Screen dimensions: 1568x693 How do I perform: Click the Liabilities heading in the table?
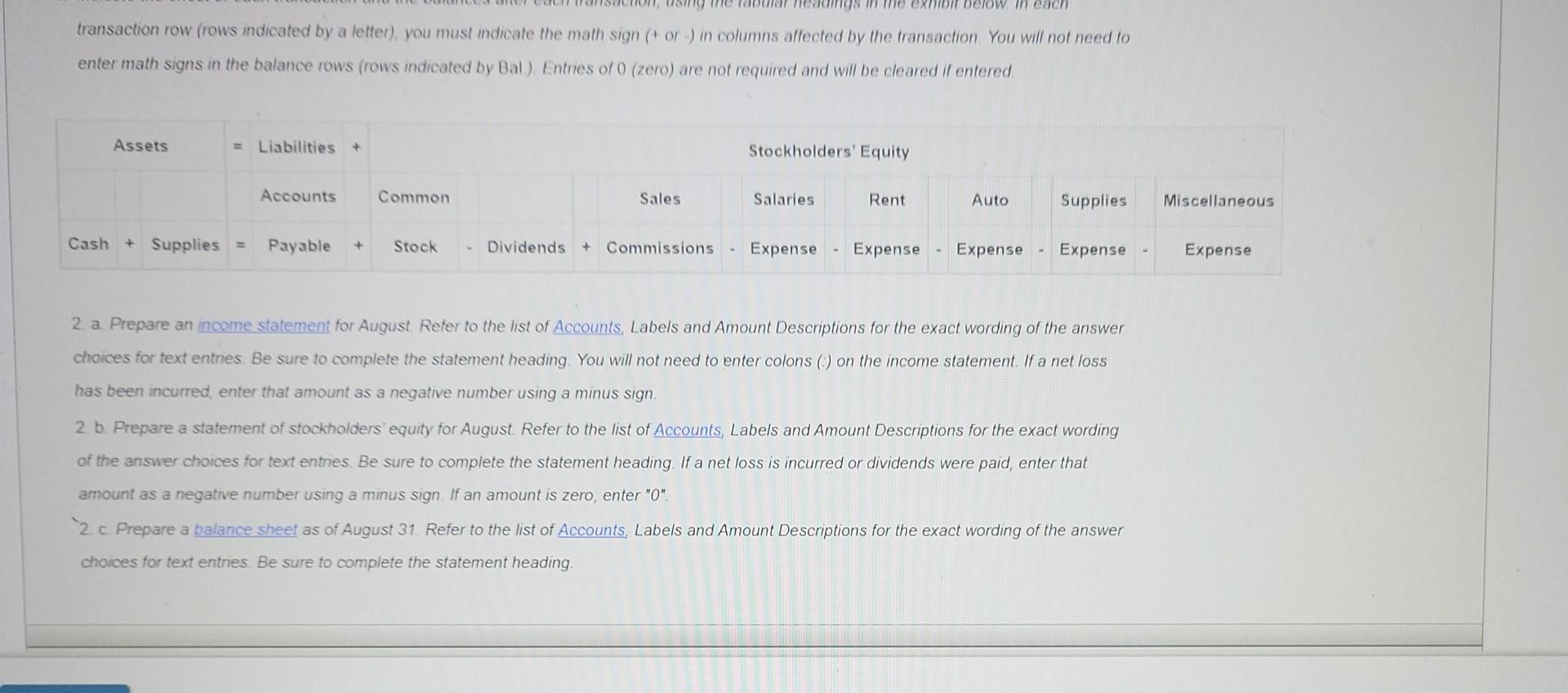pyautogui.click(x=296, y=147)
